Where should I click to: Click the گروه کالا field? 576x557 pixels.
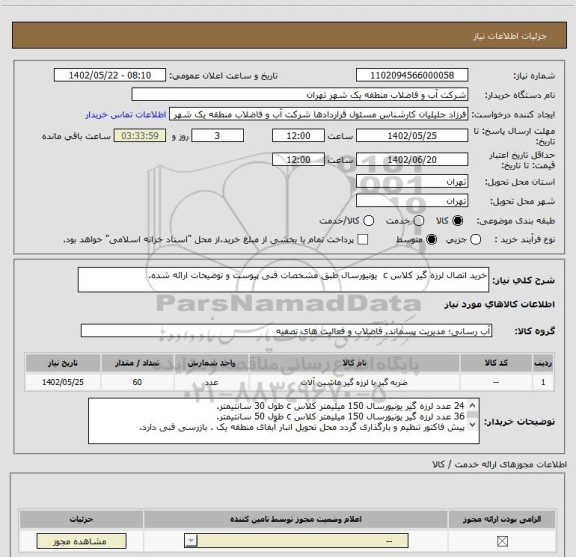[x=286, y=331]
